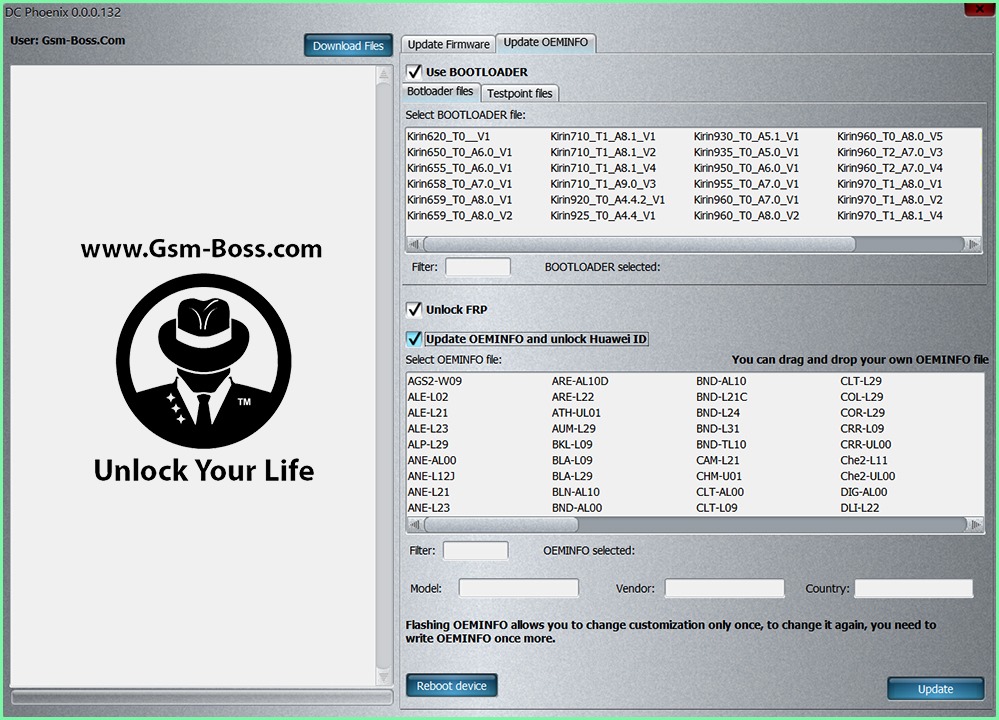Select OEMINFO file CAM-L21
999x720 pixels.
(x=717, y=461)
